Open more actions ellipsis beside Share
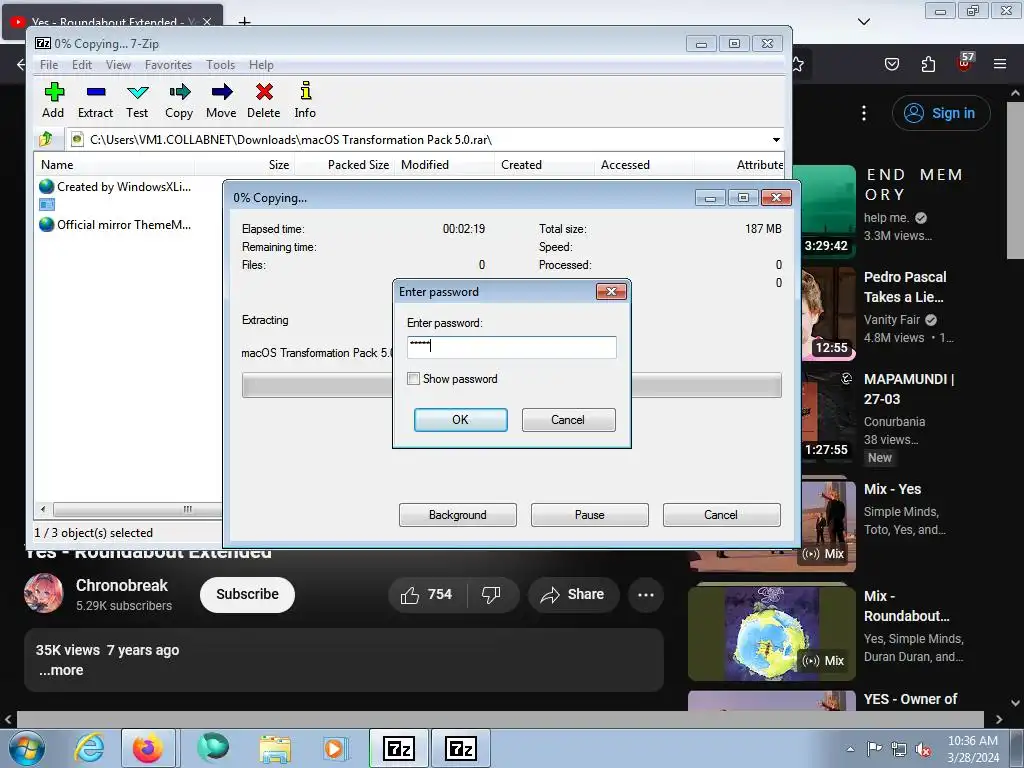Viewport: 1024px width, 768px height. coord(646,595)
